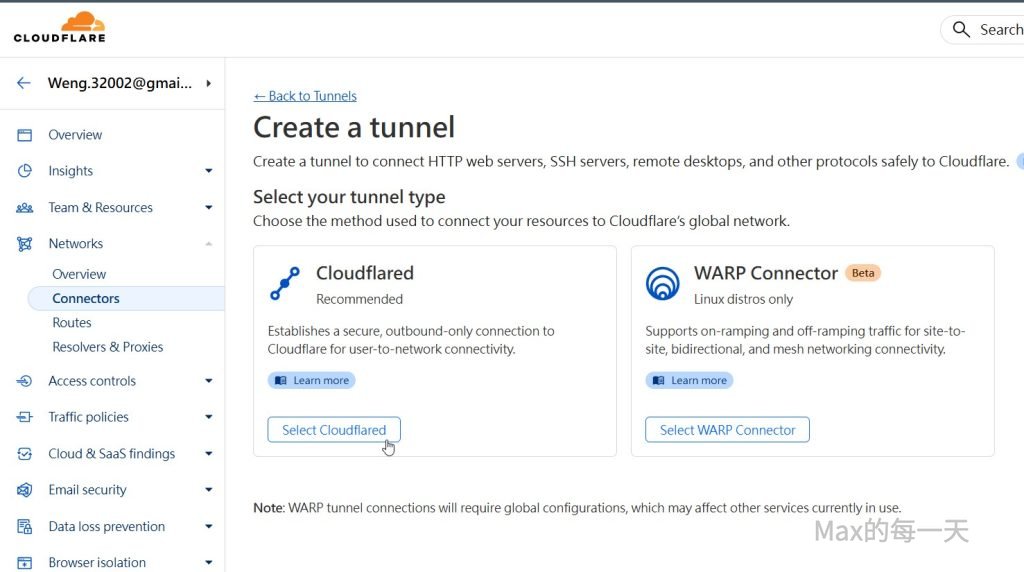Click the Insights clock icon
Viewport: 1024px width, 572px height.
coord(25,171)
